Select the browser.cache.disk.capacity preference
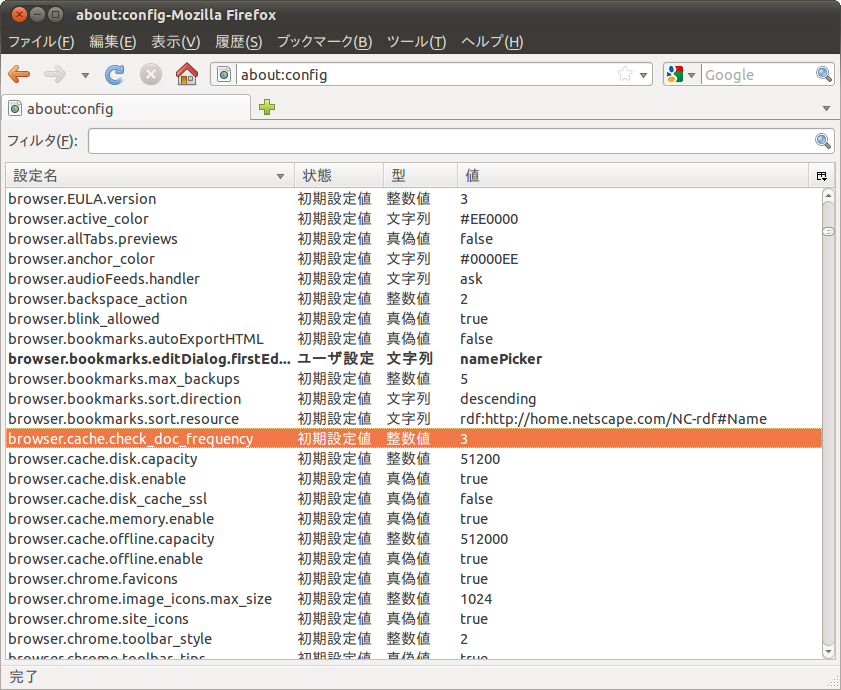This screenshot has width=841, height=690. 414,459
